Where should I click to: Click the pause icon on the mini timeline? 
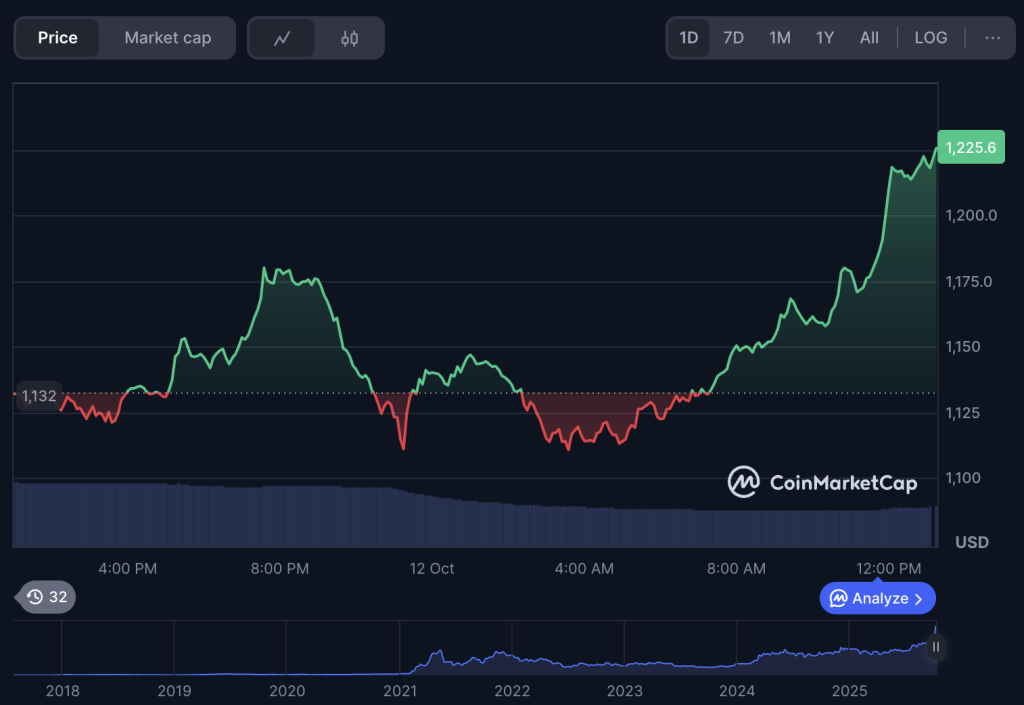(x=934, y=647)
